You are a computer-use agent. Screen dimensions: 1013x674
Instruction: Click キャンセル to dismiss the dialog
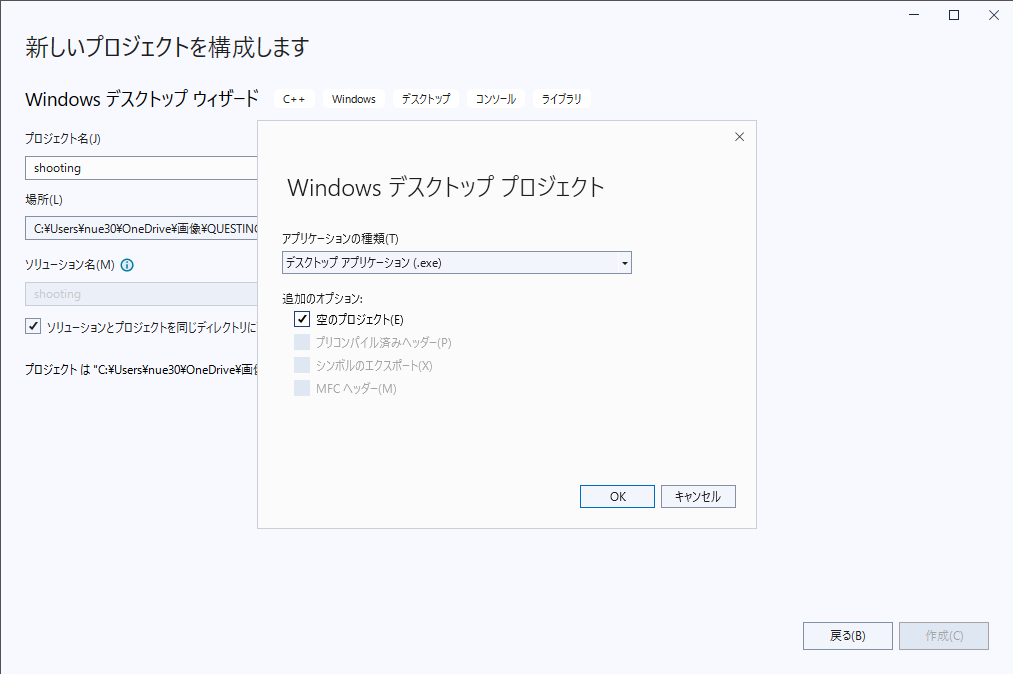click(x=698, y=496)
